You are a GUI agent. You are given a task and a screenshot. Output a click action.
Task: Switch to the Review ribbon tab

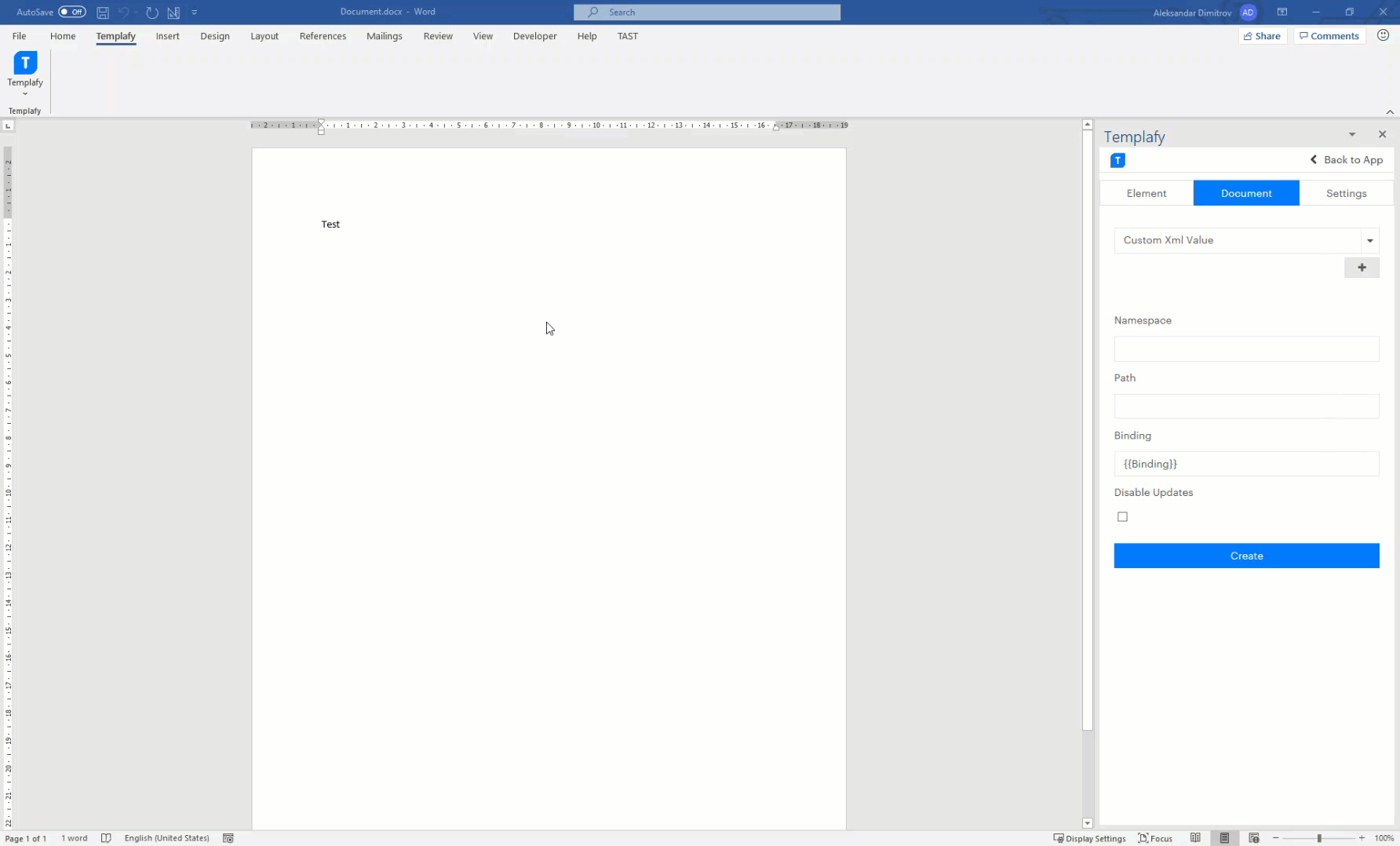coord(438,36)
